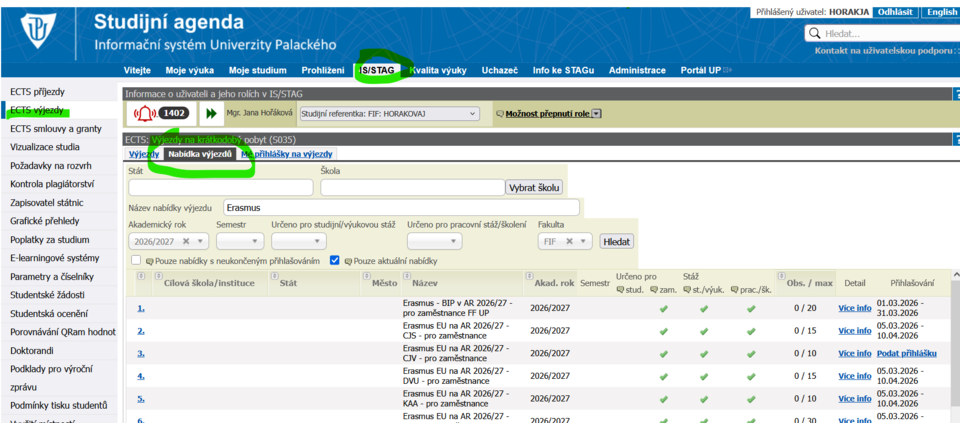Click the Podat přihlášku link
The height and width of the screenshot is (423, 960).
coord(906,353)
